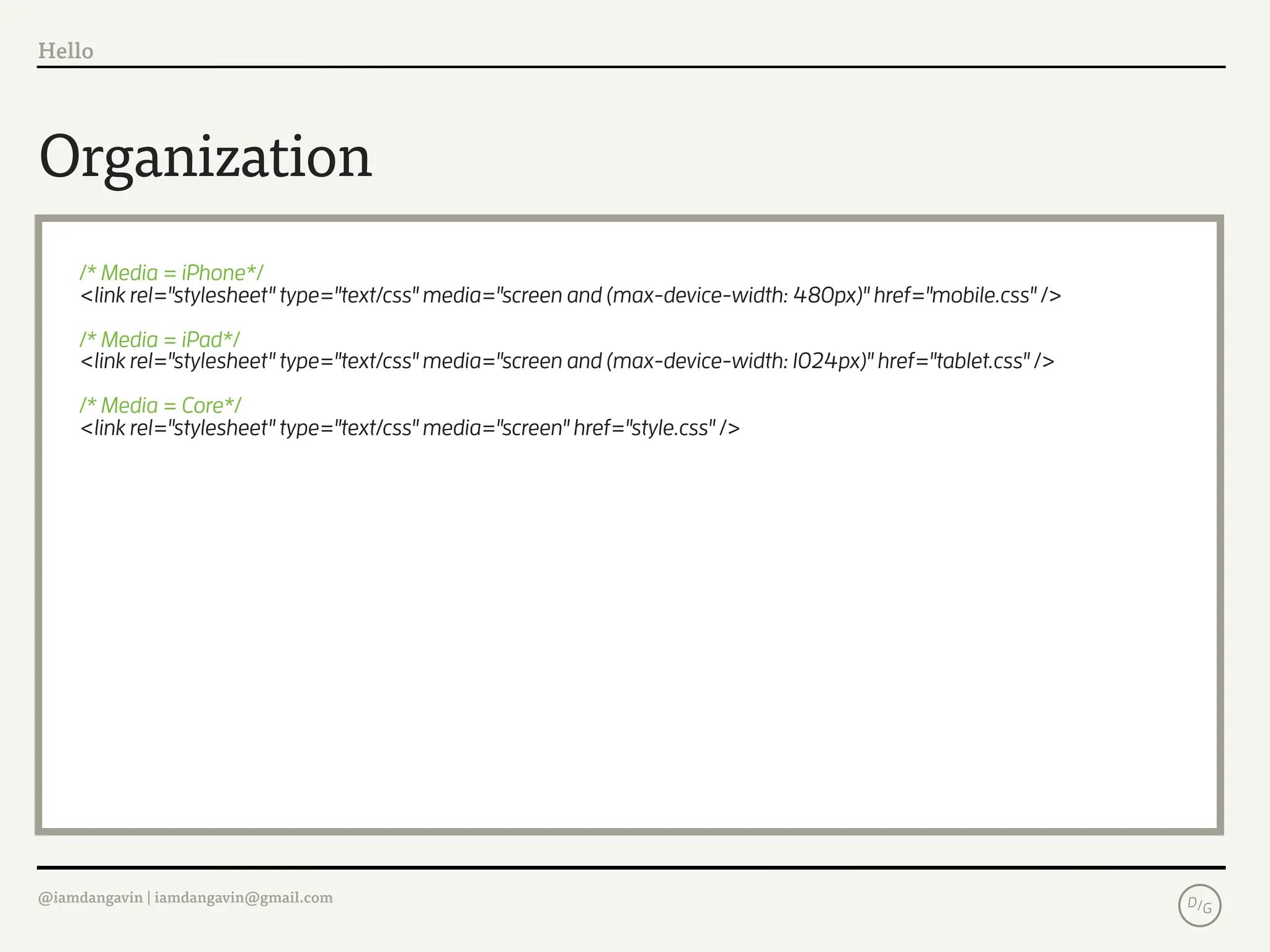Click media="screen" in the Core link
This screenshot has height=952, width=1270.
click(x=496, y=428)
